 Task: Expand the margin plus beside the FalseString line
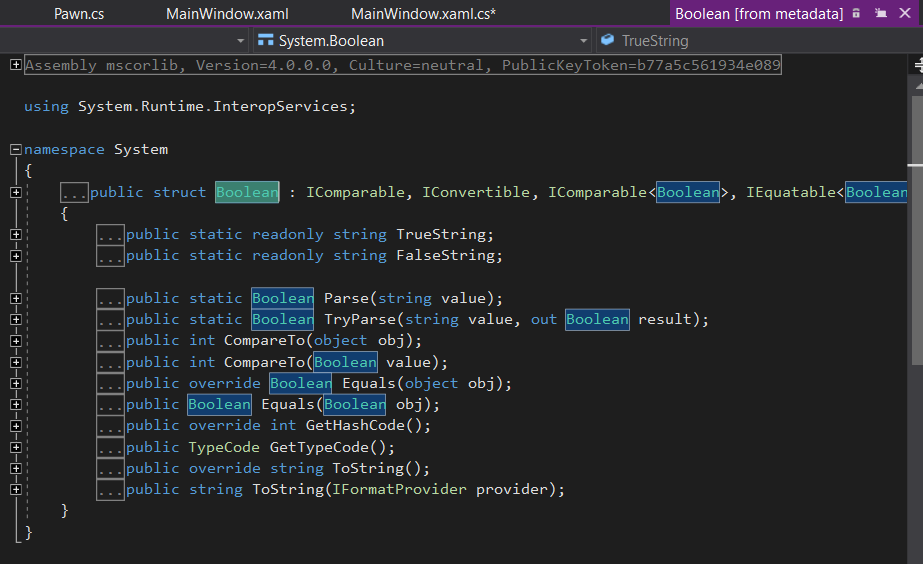(x=15, y=256)
